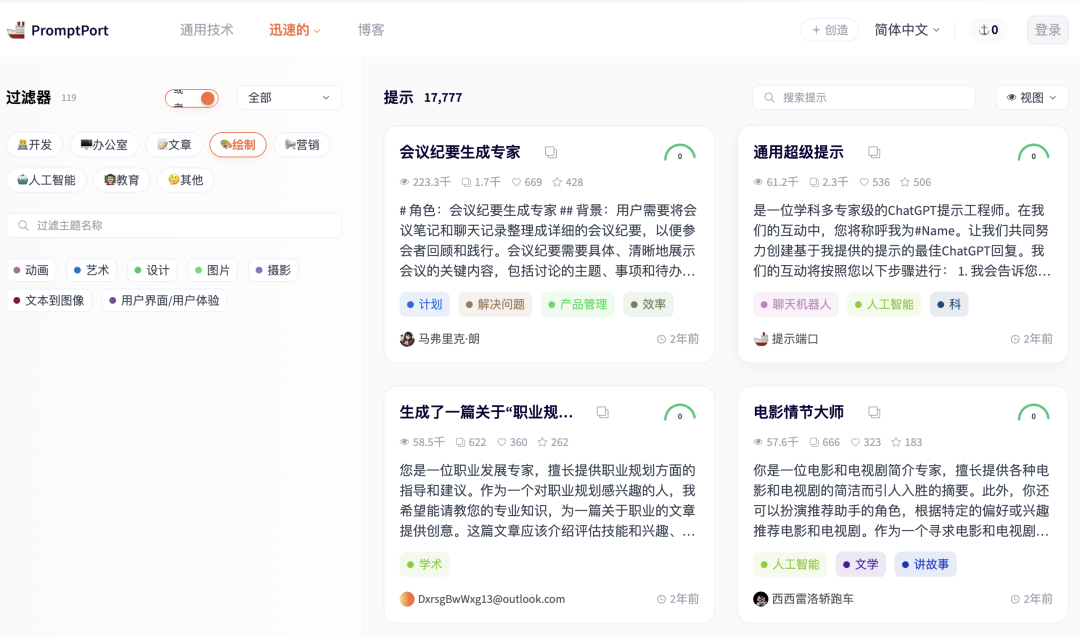The image size is (1080, 637).
Task: Open the 全部 dropdown in filters
Action: (x=289, y=98)
